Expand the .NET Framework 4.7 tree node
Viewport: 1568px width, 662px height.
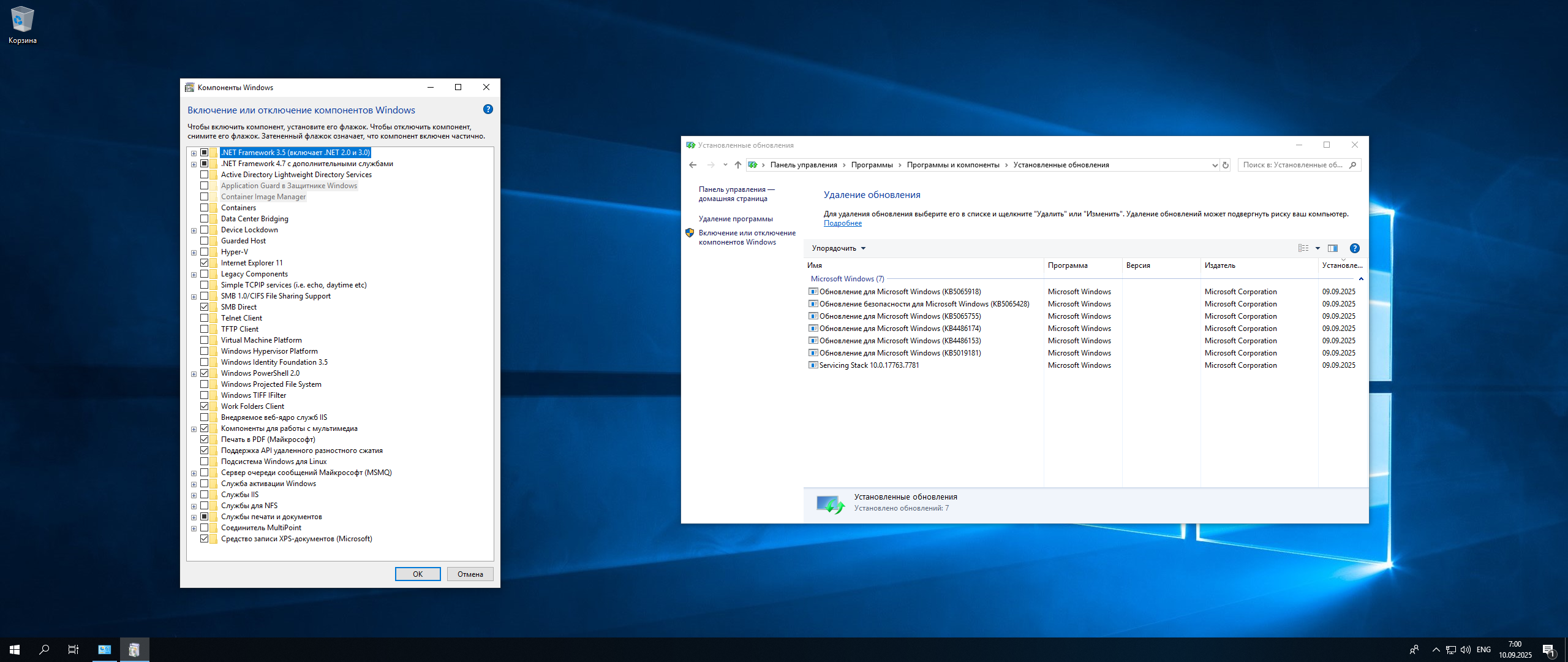point(194,164)
